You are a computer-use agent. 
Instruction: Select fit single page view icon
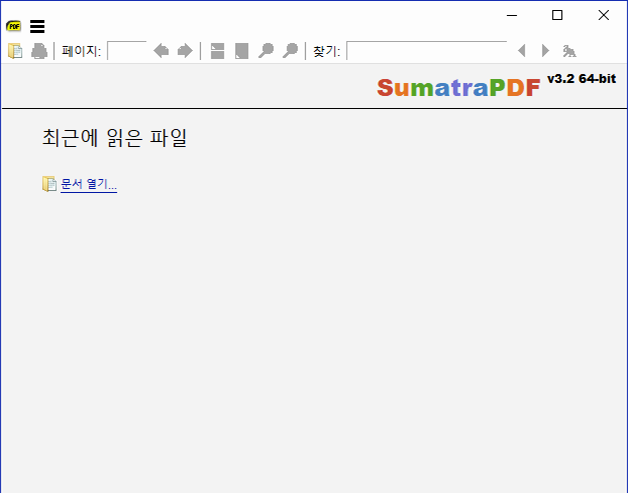[242, 51]
